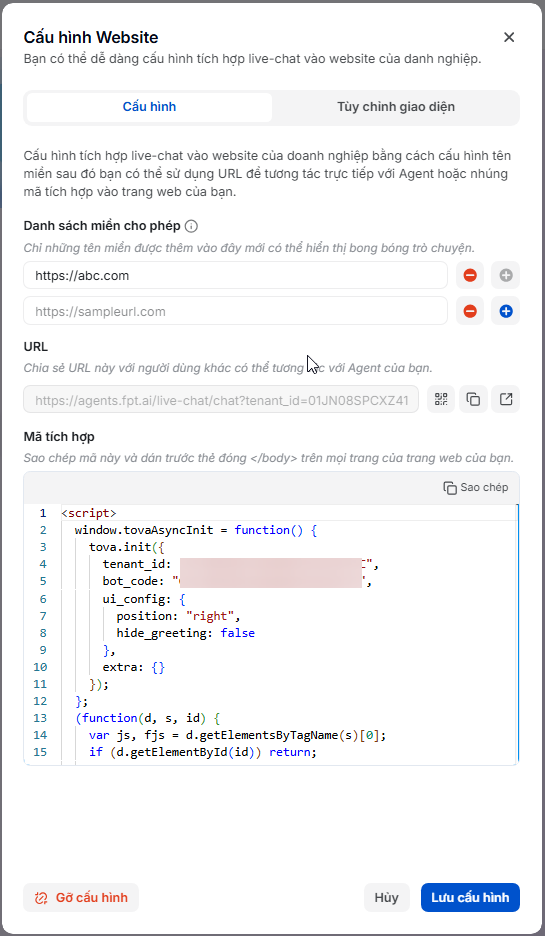Click the Danh sách miền cho phép label

(x=102, y=226)
